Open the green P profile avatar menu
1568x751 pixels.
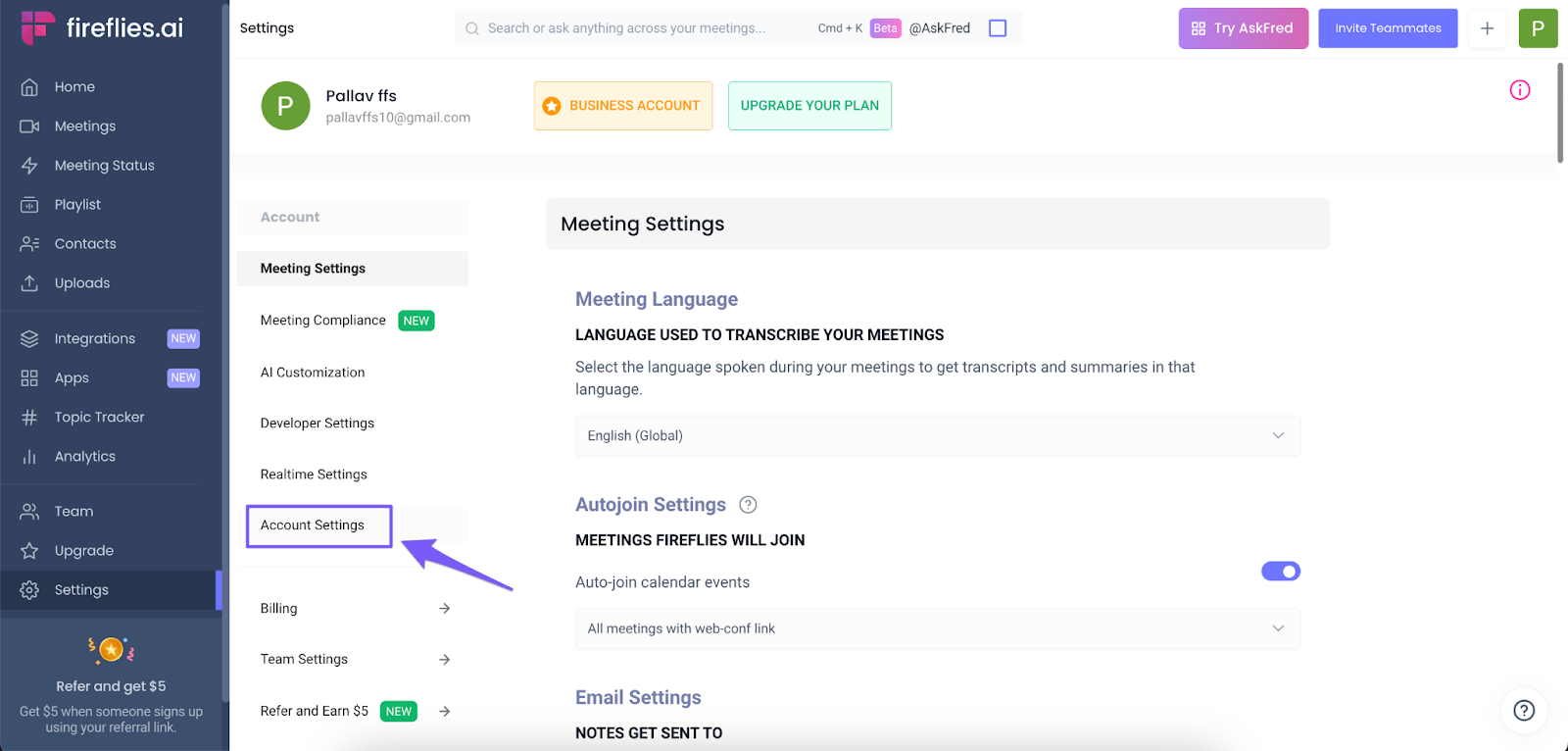[1538, 28]
